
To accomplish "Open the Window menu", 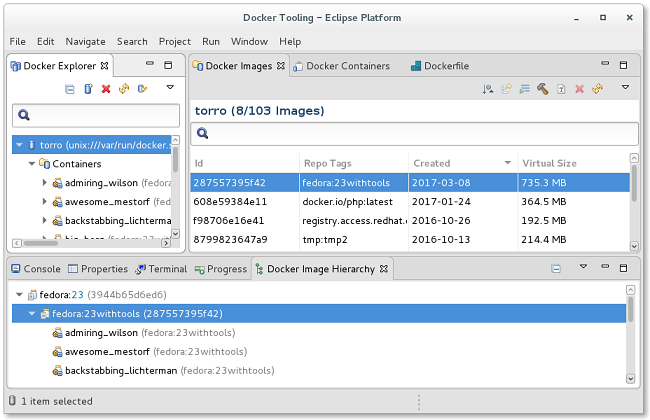I will coord(249,41).
